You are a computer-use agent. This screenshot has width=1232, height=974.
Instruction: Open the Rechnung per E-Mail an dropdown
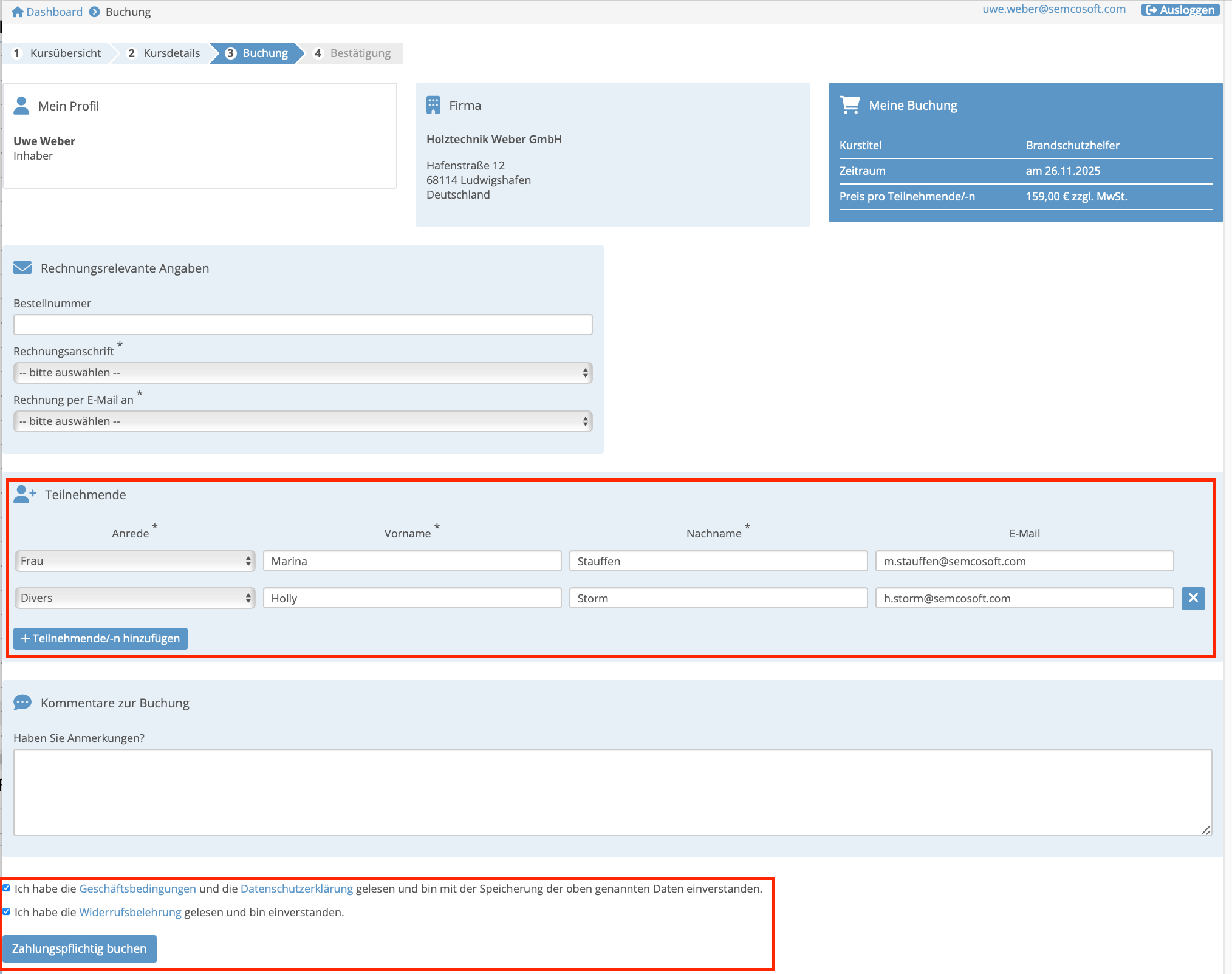click(303, 421)
